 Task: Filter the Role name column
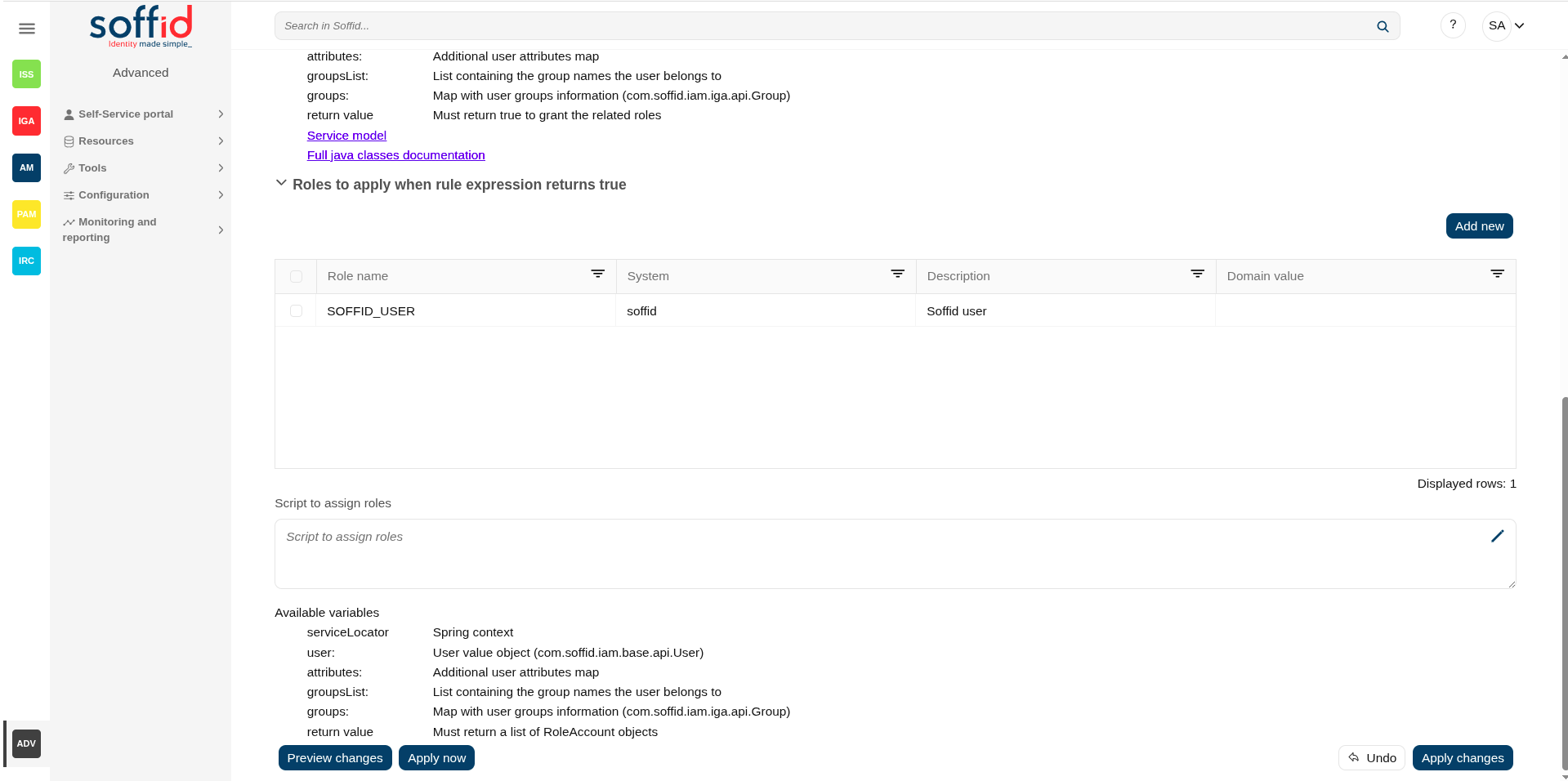pyautogui.click(x=597, y=274)
